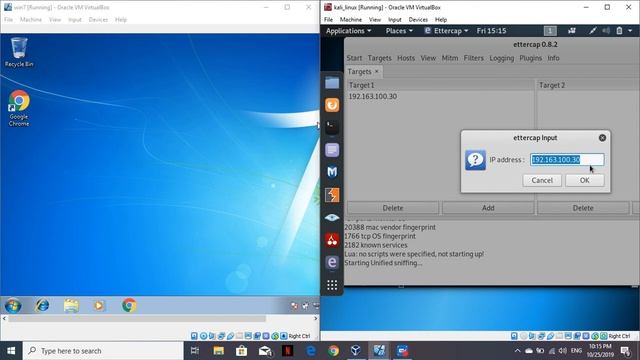Show all applications grid in Kali dock

click(332, 285)
